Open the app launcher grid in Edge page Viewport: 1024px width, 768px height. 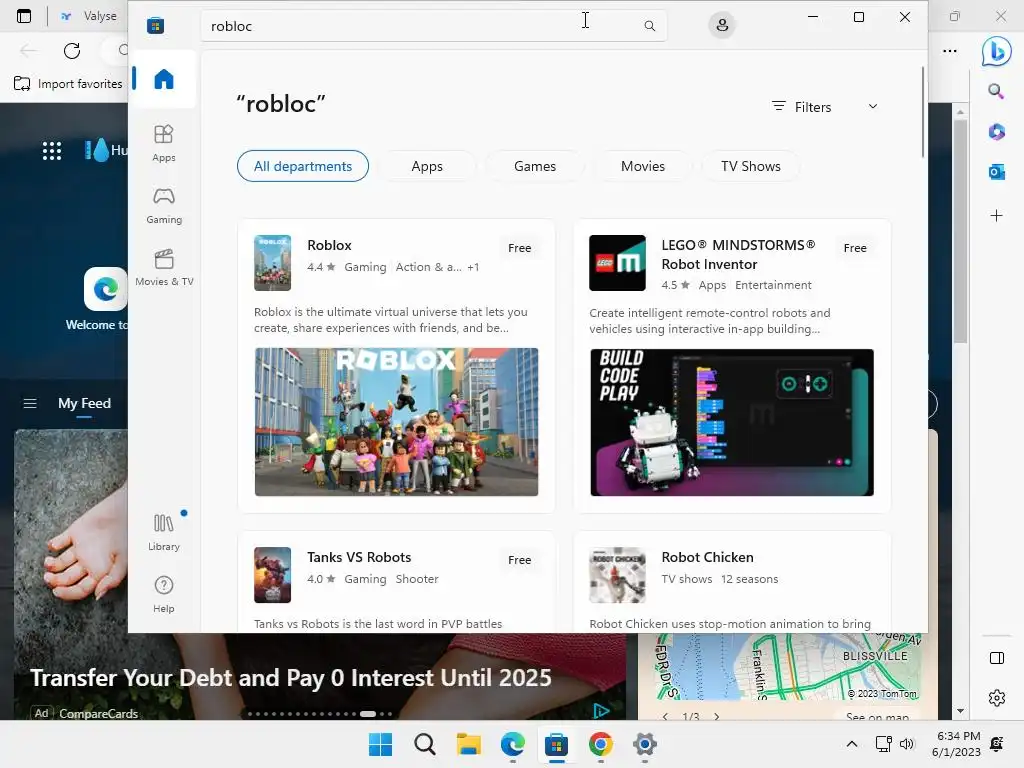52,151
